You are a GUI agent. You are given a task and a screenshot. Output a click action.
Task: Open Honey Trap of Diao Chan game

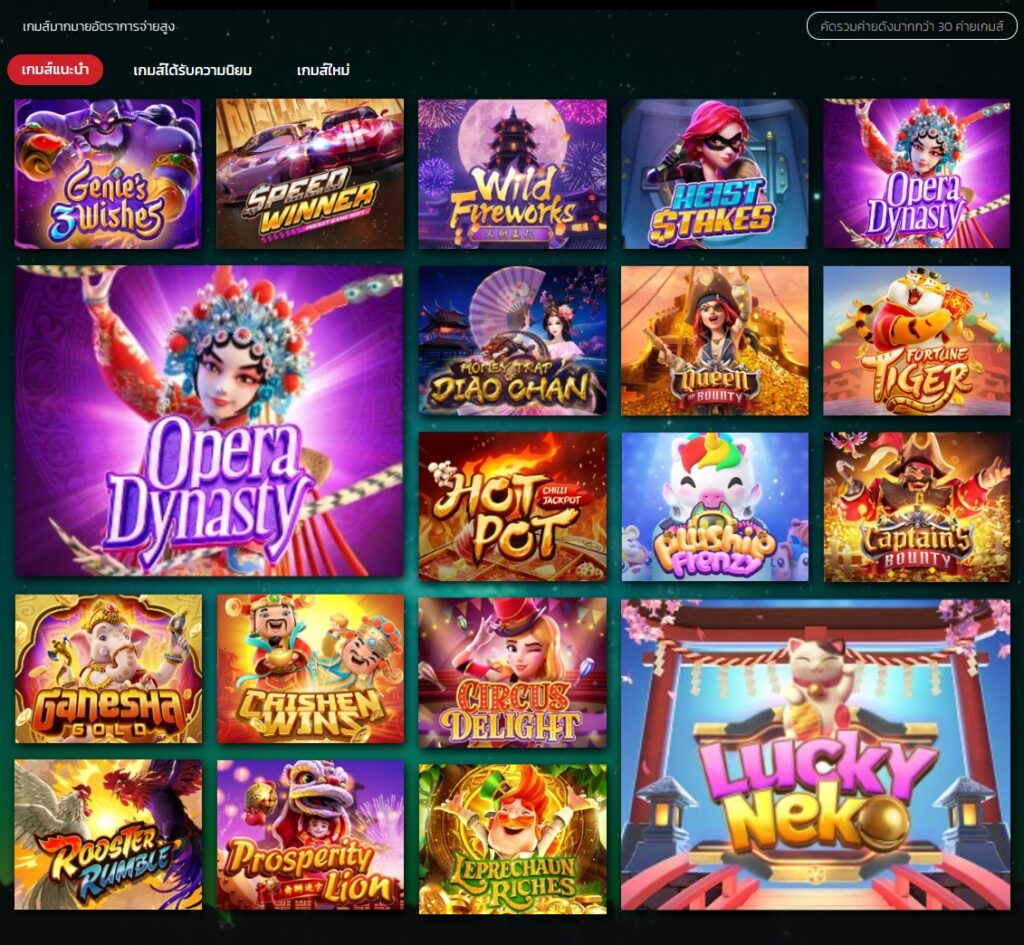click(513, 340)
